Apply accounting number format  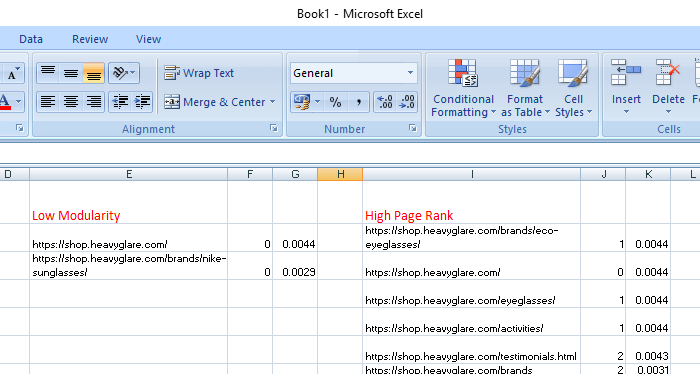(x=302, y=102)
